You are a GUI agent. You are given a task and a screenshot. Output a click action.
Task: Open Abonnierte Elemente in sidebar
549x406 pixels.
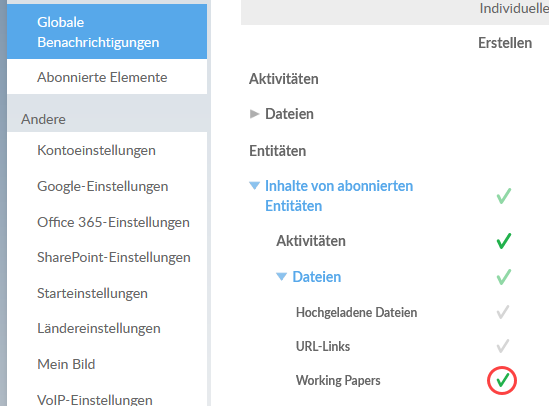(107, 77)
